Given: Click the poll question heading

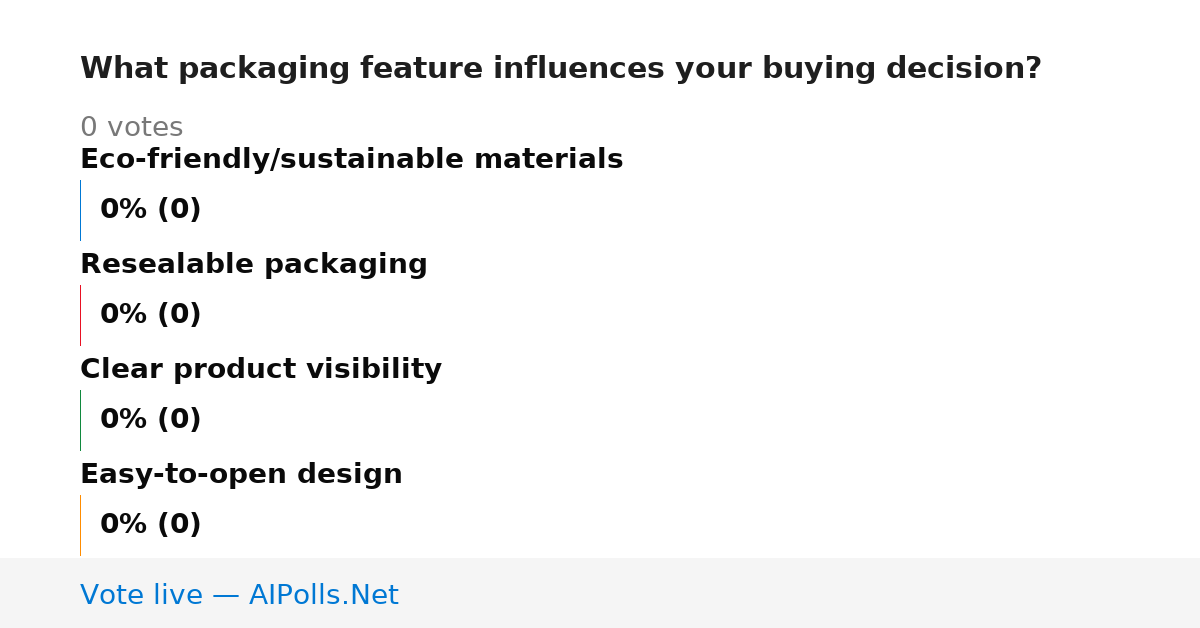Looking at the screenshot, I should tap(561, 69).
